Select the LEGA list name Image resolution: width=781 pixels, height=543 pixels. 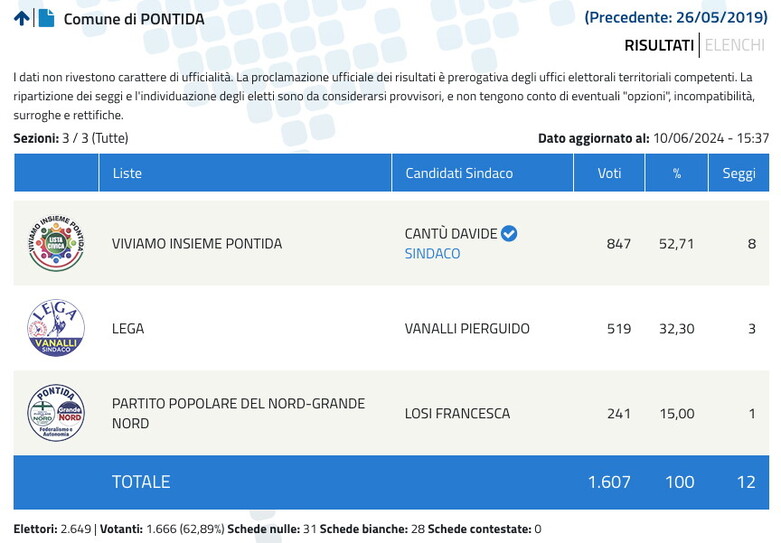tap(128, 328)
